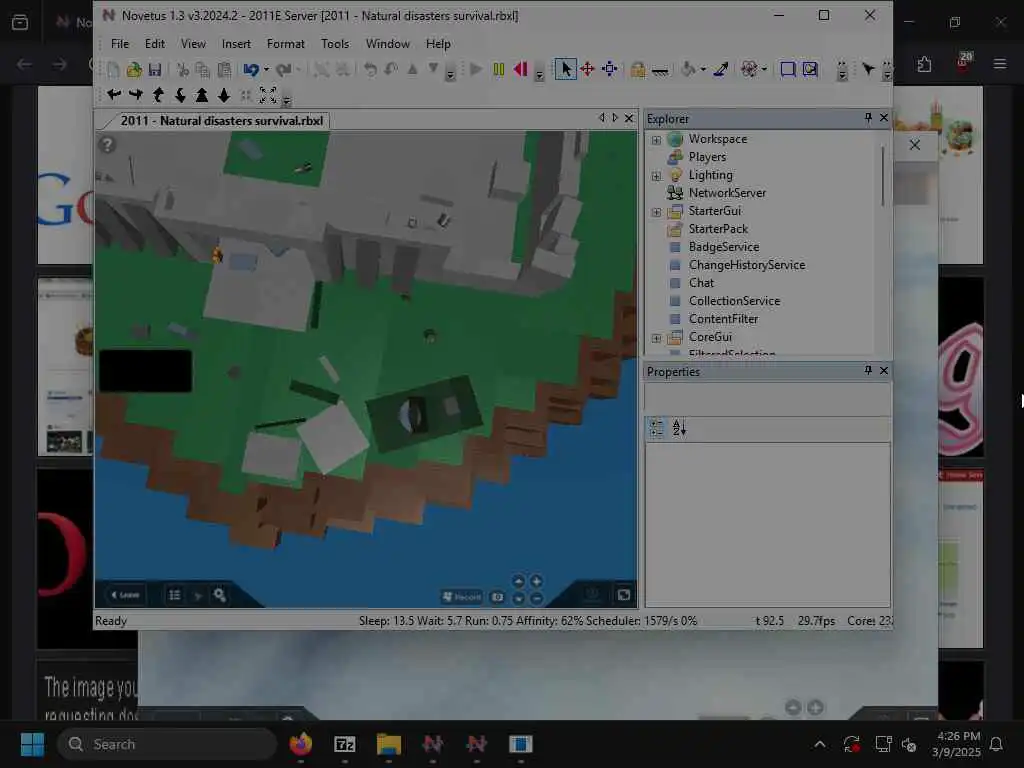Viewport: 1024px width, 768px height.
Task: Open camera toolbar overflow options arrow
Action: click(x=286, y=100)
